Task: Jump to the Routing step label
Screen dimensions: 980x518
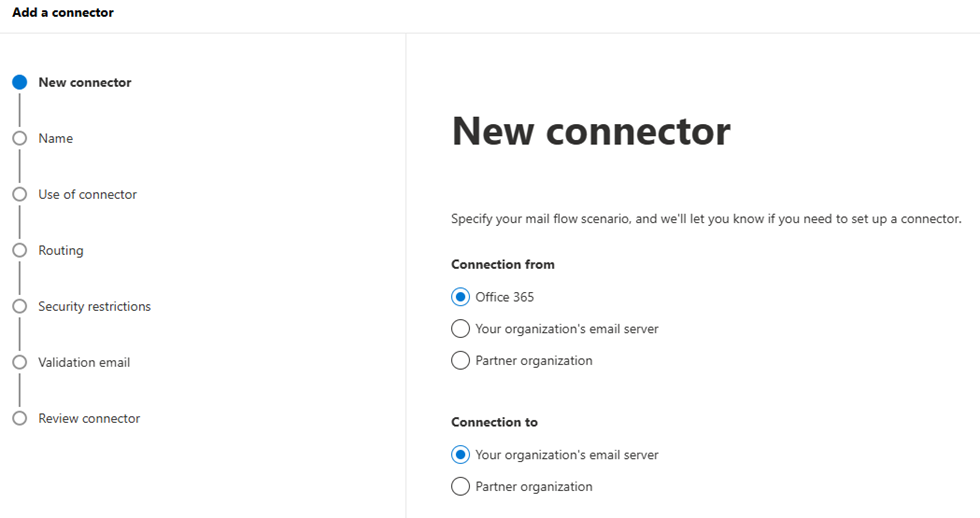Action: pos(61,251)
